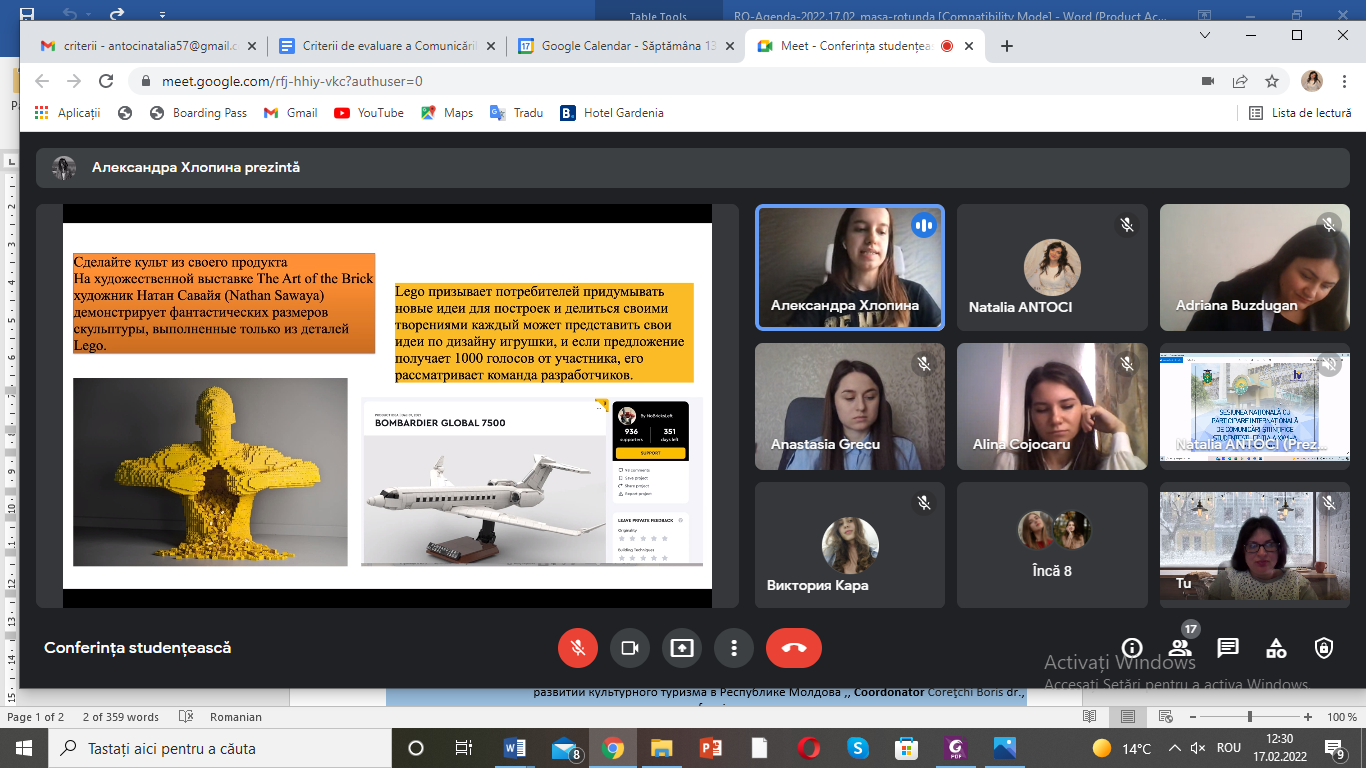Viewport: 1366px width, 768px height.
Task: Unmute the microphone in Meet
Action: point(578,648)
